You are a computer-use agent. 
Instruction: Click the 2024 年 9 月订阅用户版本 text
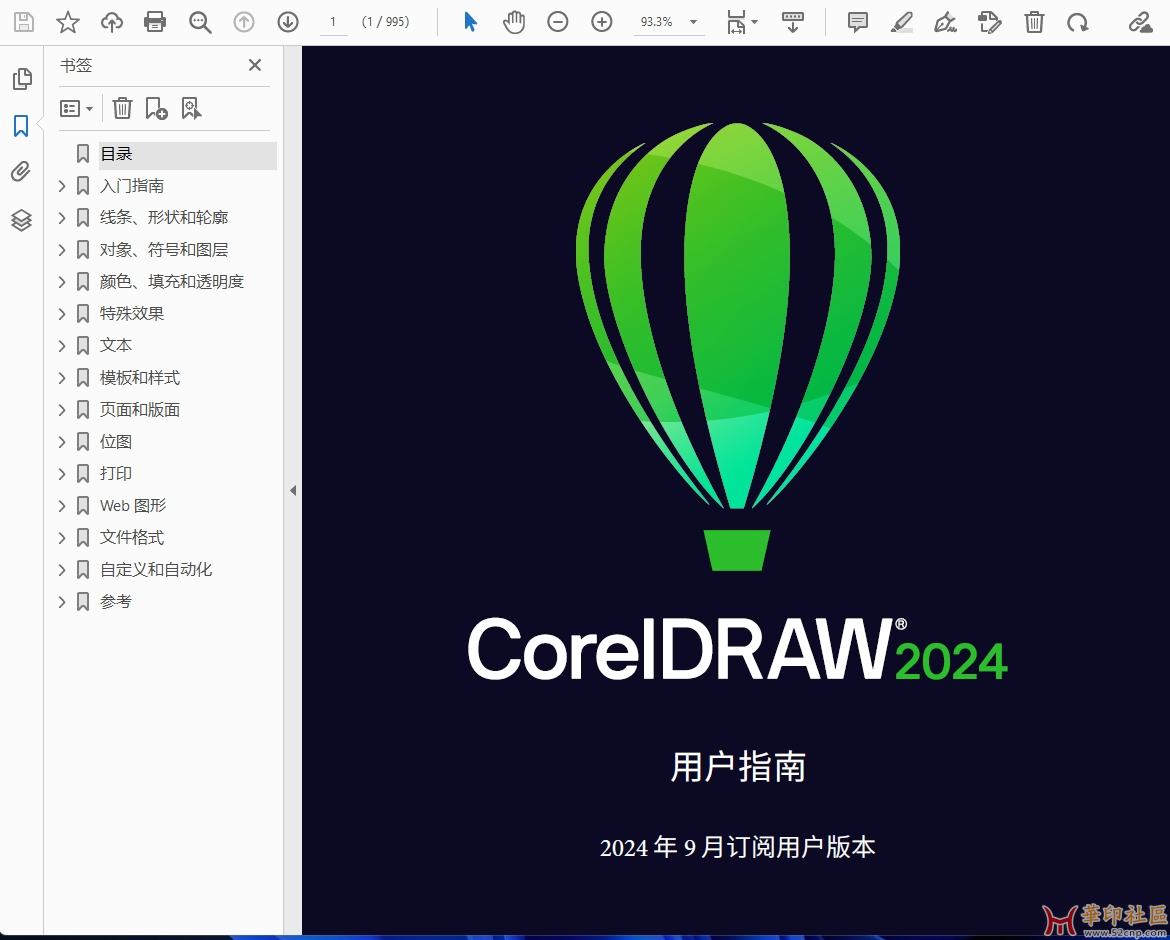738,847
